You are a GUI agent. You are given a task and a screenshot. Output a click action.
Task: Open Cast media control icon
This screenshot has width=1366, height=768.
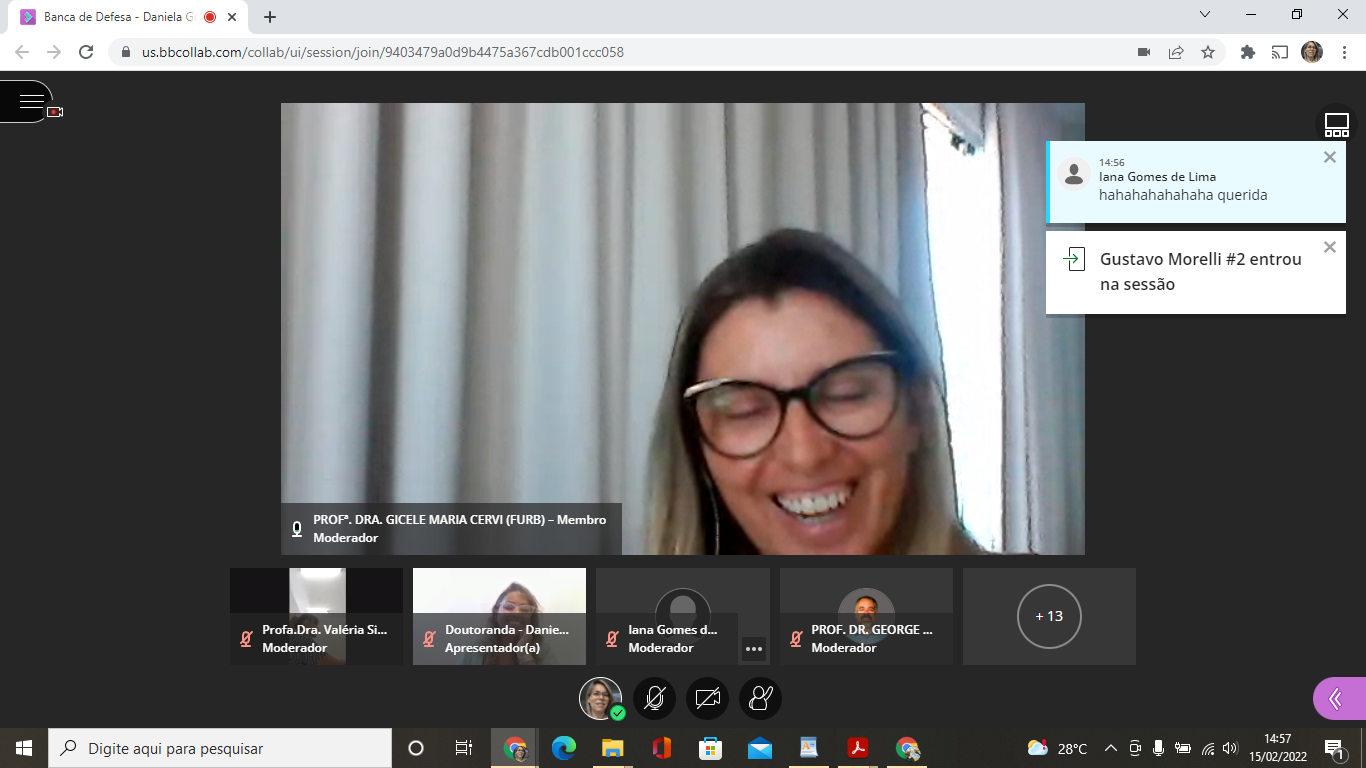click(1279, 52)
